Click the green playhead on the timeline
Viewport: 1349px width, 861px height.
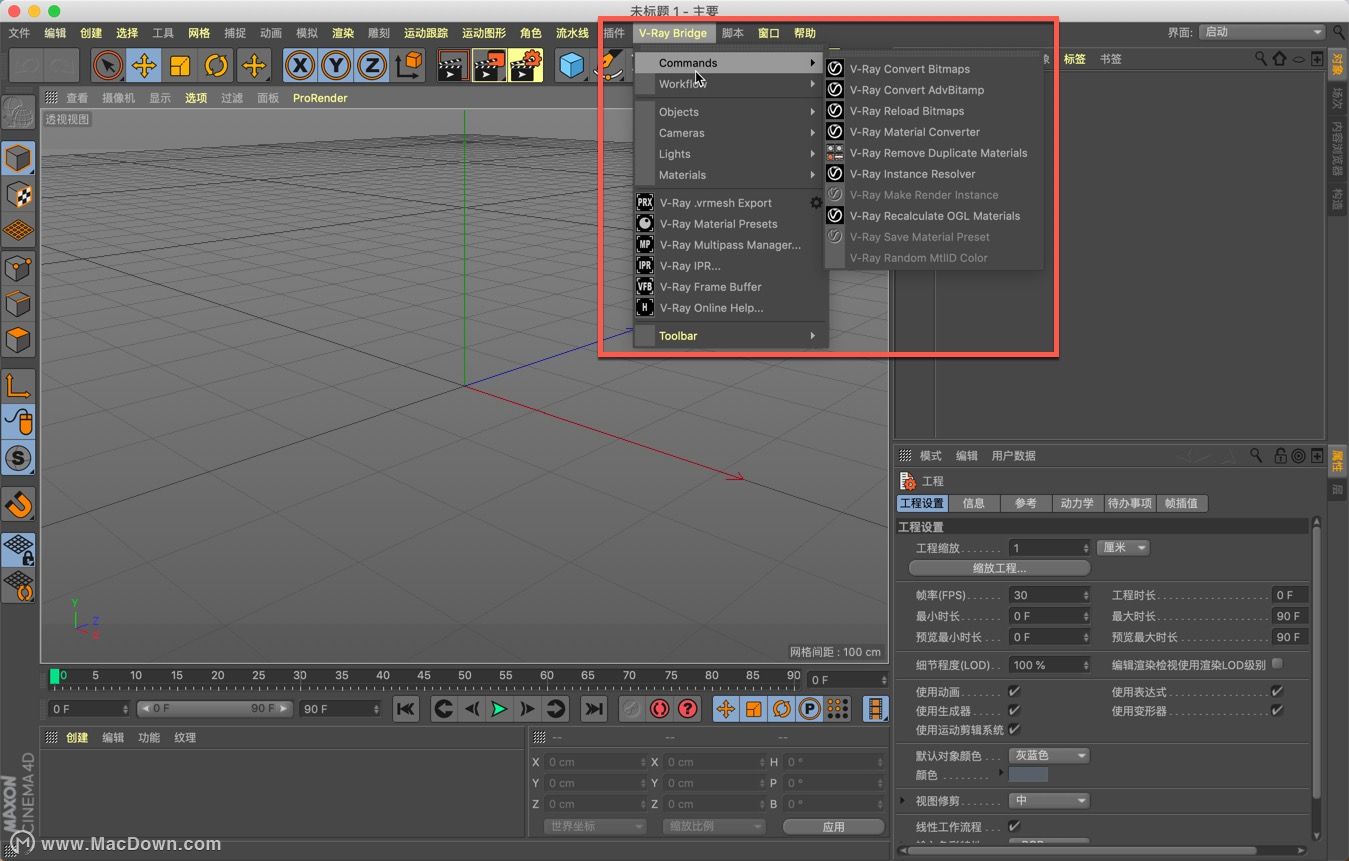54,676
